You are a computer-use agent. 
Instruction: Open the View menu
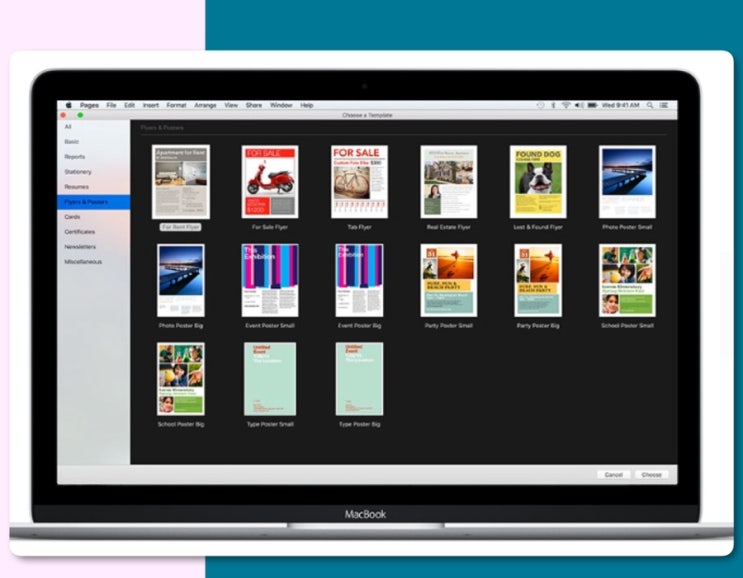231,105
